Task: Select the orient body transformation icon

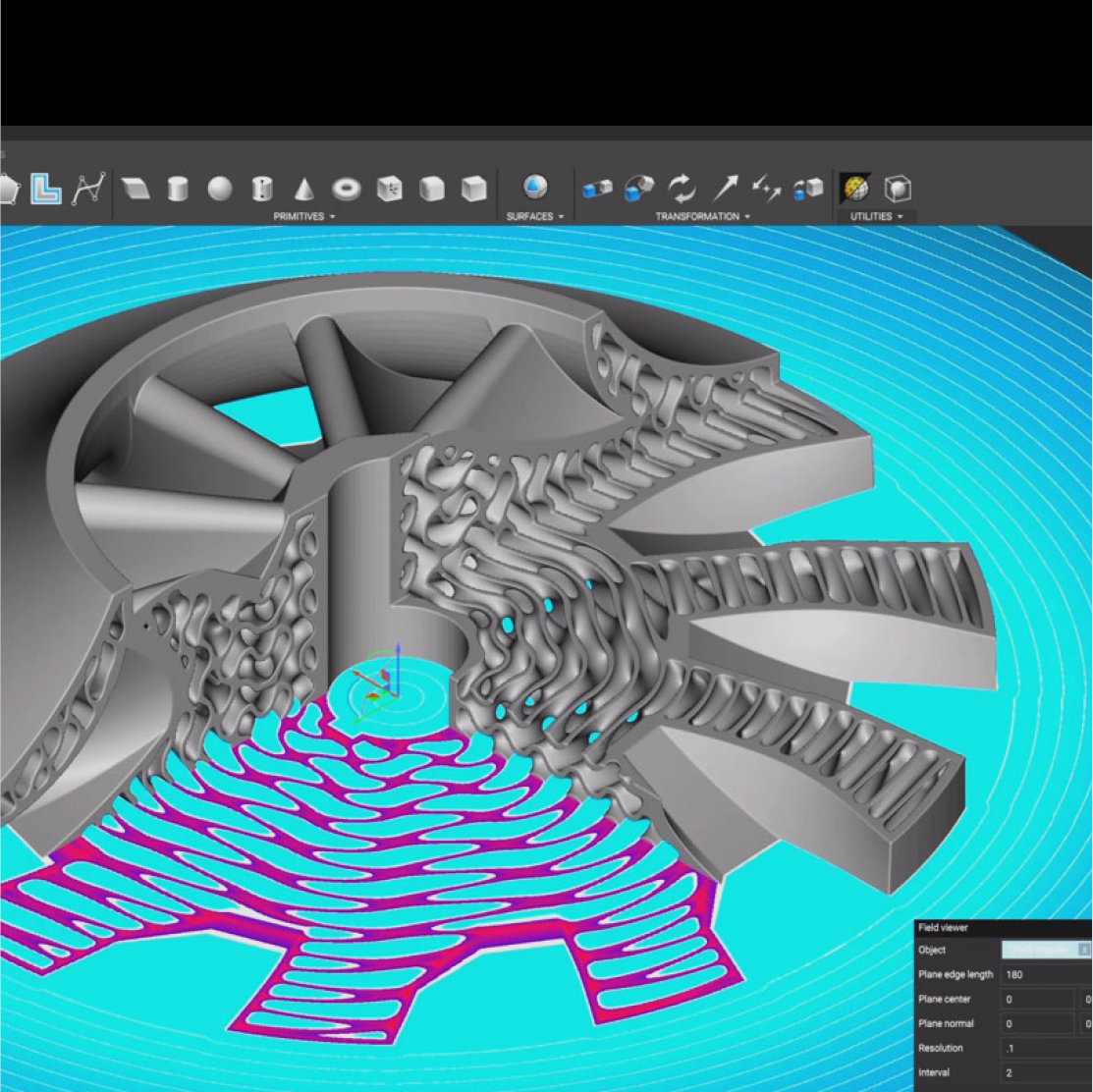Action: pyautogui.click(x=639, y=189)
